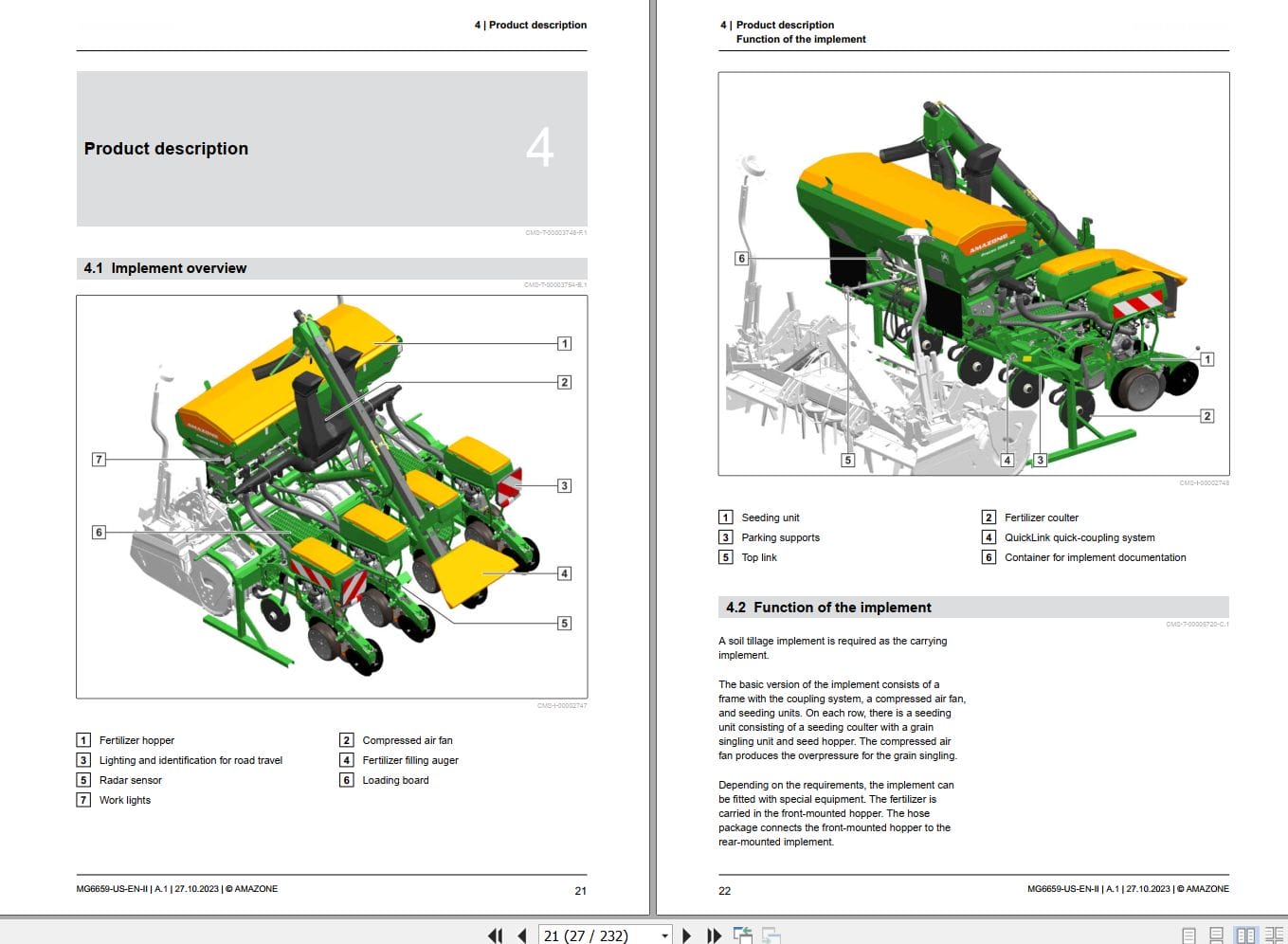Click the 'Top link' legend entry

[x=758, y=557]
